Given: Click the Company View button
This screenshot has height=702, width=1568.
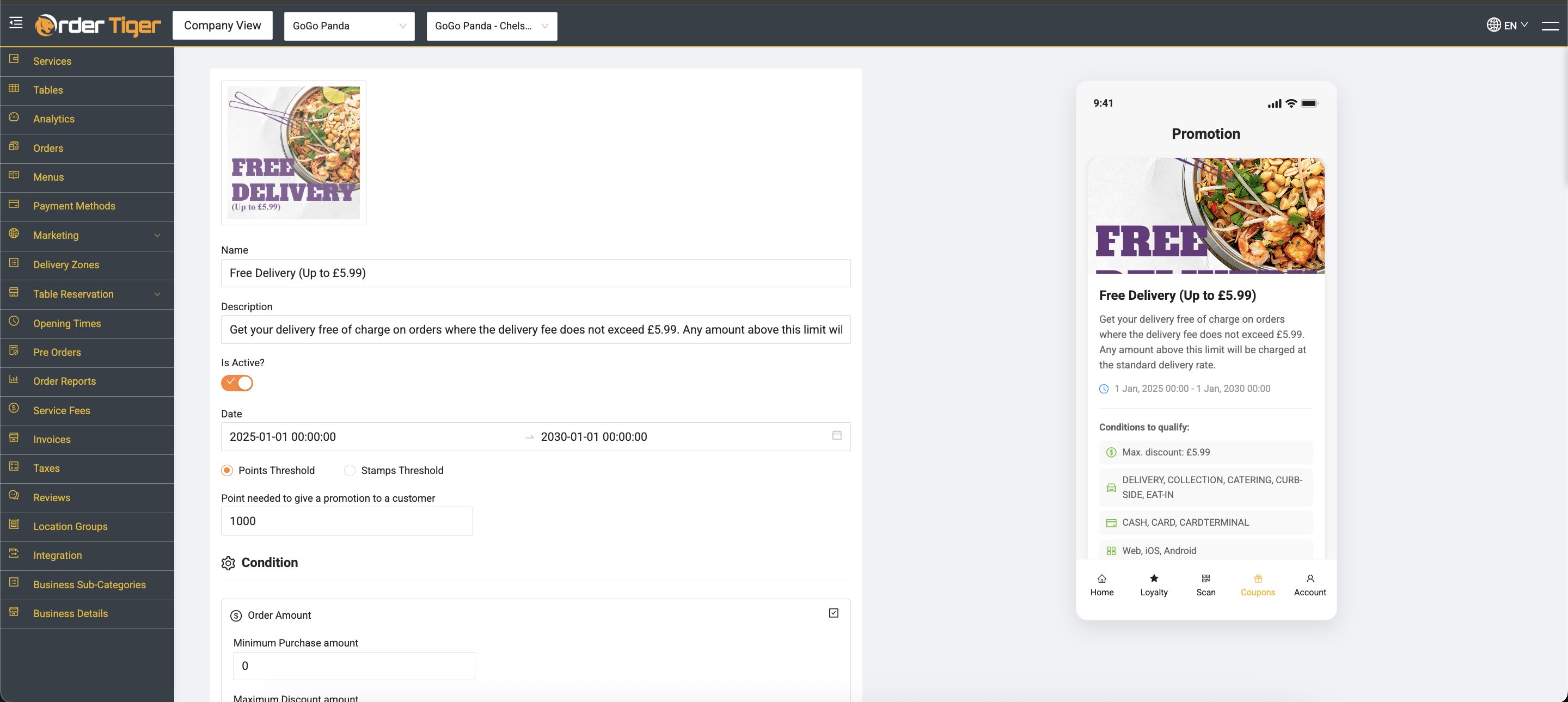Looking at the screenshot, I should tap(222, 26).
